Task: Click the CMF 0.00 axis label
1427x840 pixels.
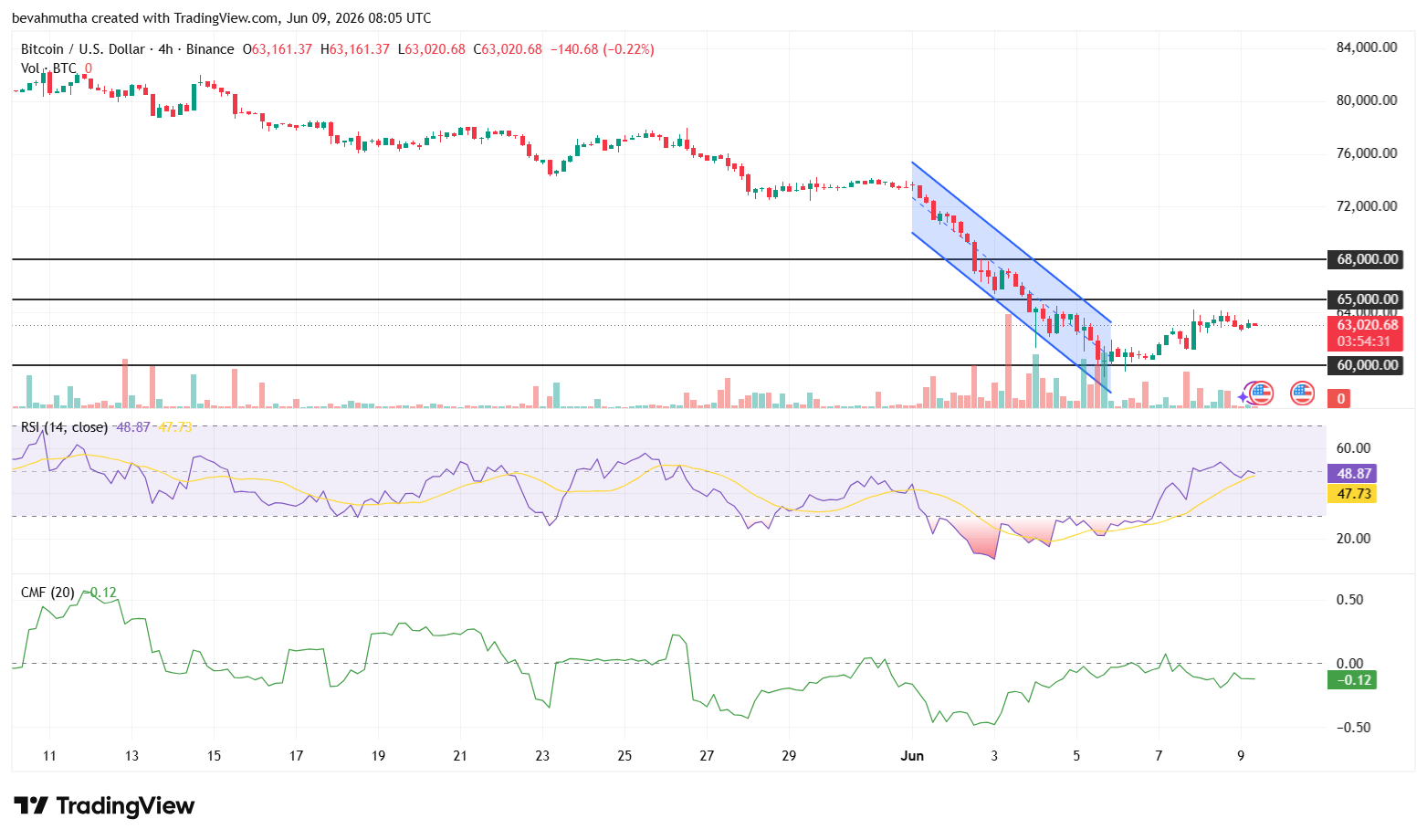Action: coord(1349,664)
